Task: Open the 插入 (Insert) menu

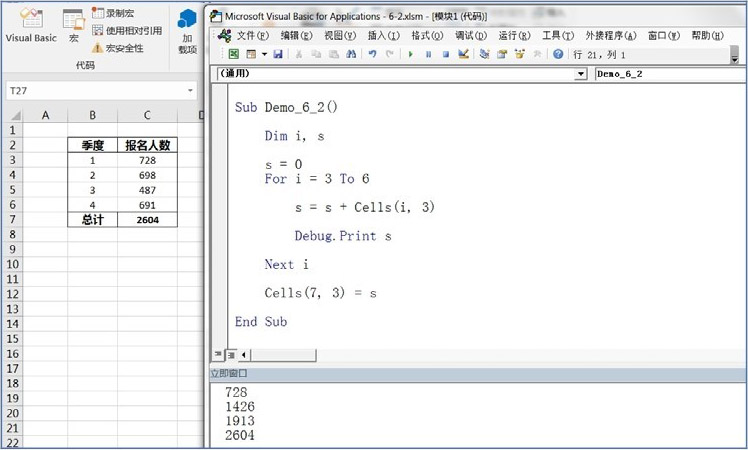Action: (x=383, y=35)
